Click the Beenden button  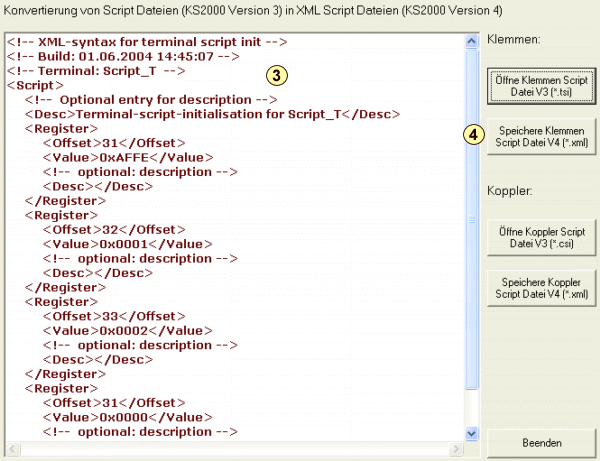coord(541,443)
